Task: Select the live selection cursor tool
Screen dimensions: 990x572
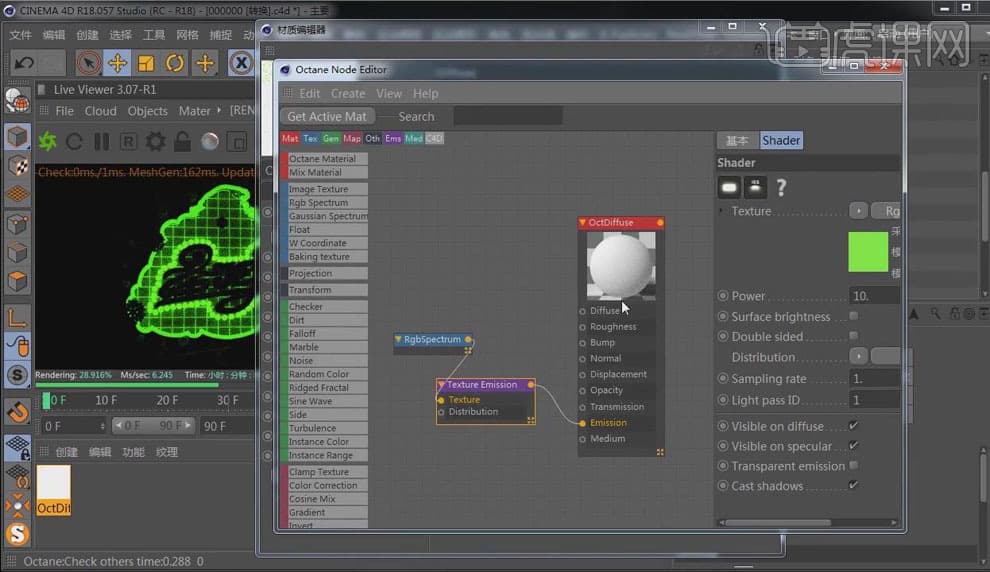Action: [88, 63]
